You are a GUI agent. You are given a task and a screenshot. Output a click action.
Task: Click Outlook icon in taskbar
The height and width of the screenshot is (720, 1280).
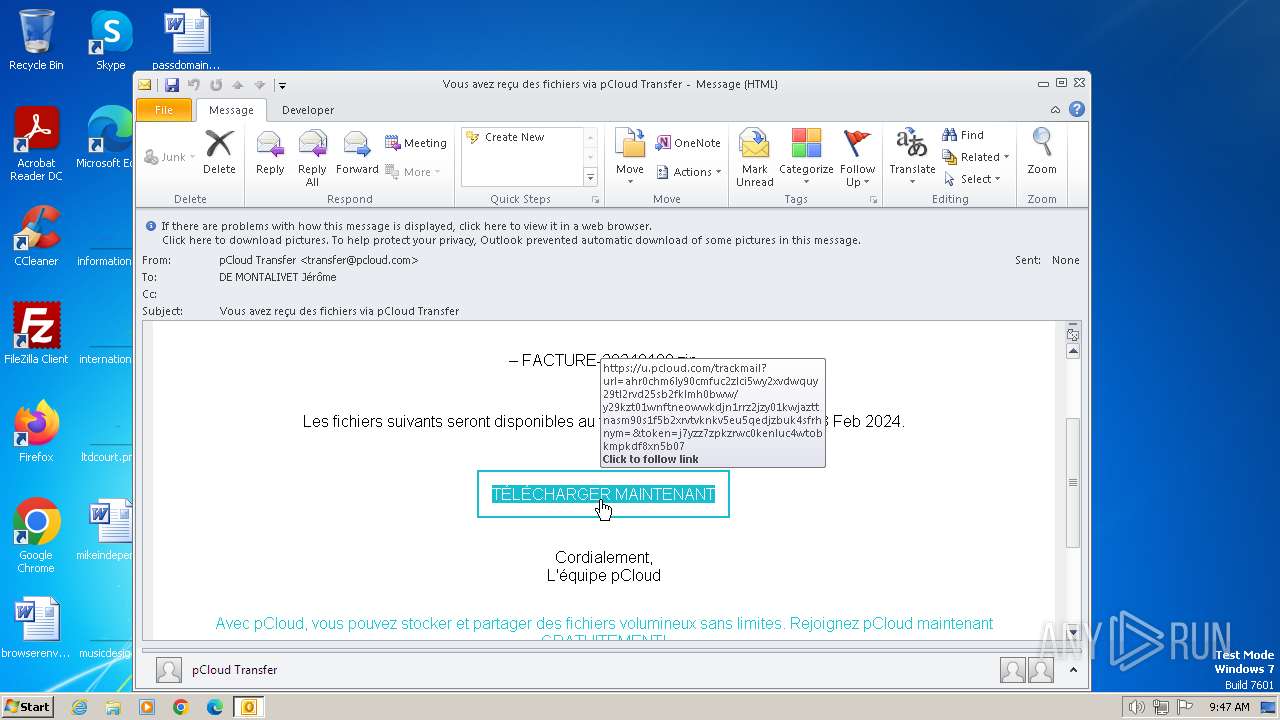[x=248, y=707]
